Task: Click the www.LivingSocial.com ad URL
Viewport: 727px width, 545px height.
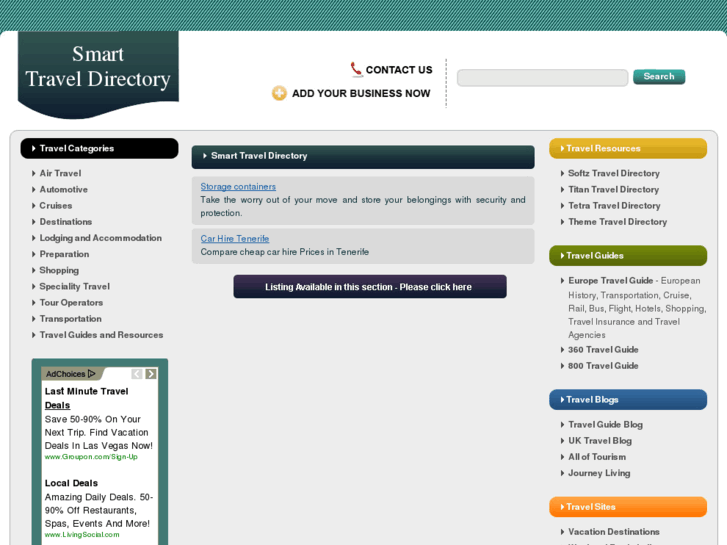Action: tap(82, 535)
